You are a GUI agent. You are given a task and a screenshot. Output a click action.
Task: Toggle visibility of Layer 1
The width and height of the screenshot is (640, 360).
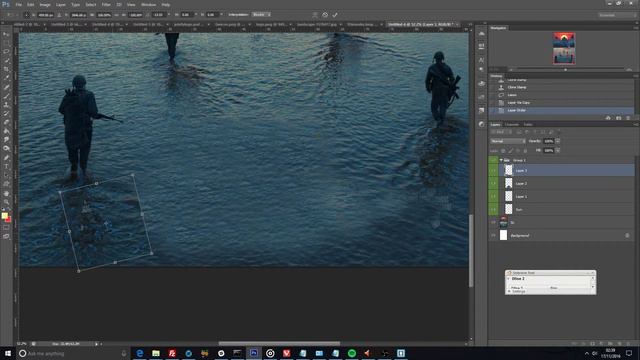coord(493,197)
